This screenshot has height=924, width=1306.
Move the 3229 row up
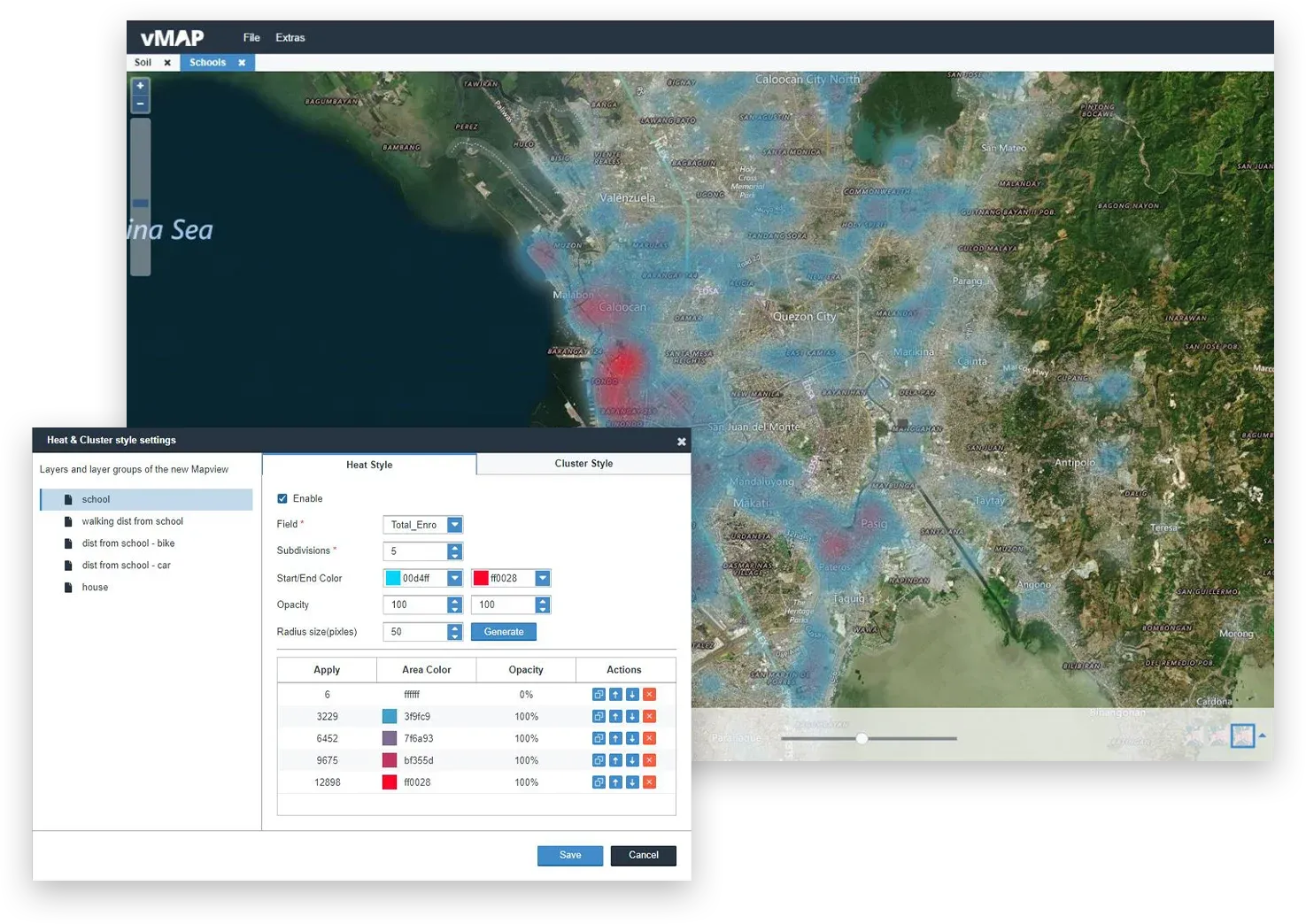click(615, 717)
